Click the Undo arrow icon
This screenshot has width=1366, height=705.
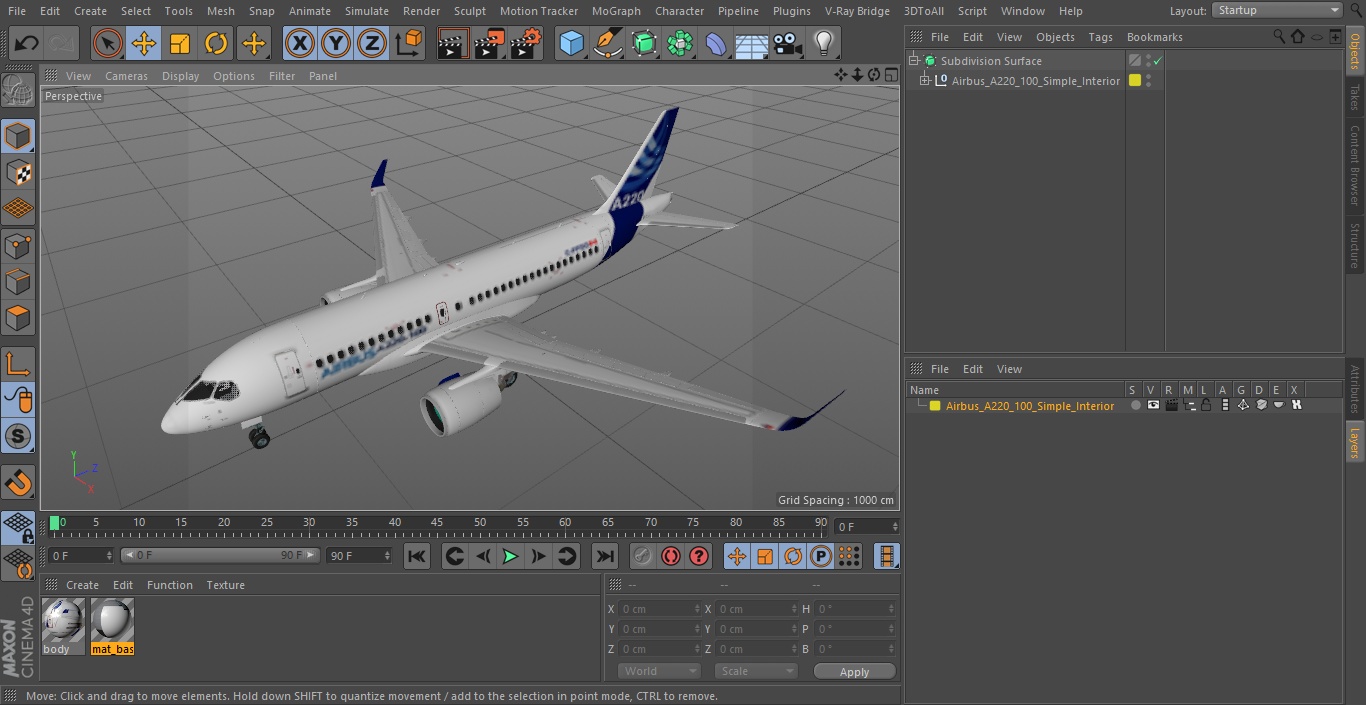coord(27,43)
